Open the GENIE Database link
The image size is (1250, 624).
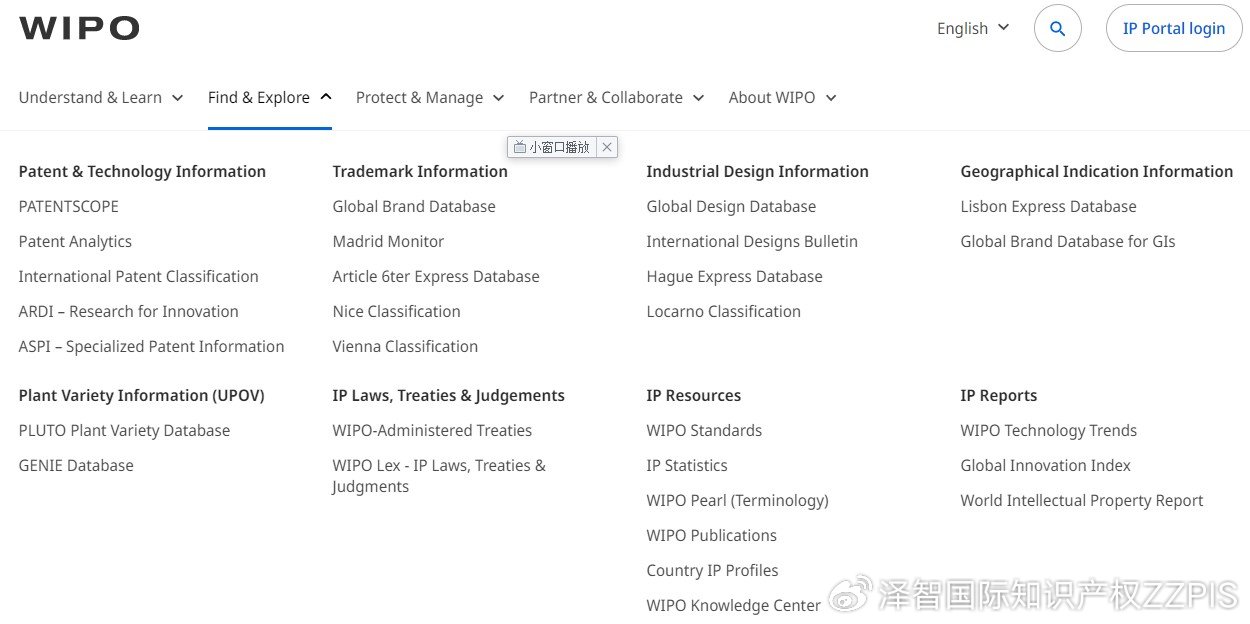76,465
